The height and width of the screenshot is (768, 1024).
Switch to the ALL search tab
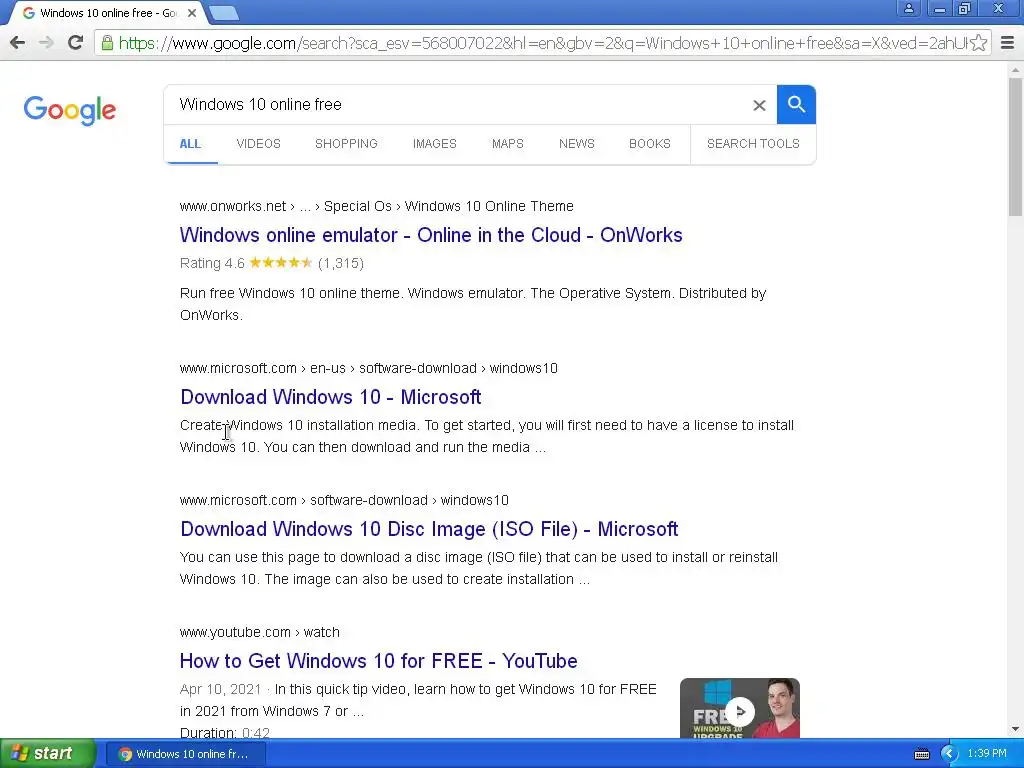pos(190,144)
